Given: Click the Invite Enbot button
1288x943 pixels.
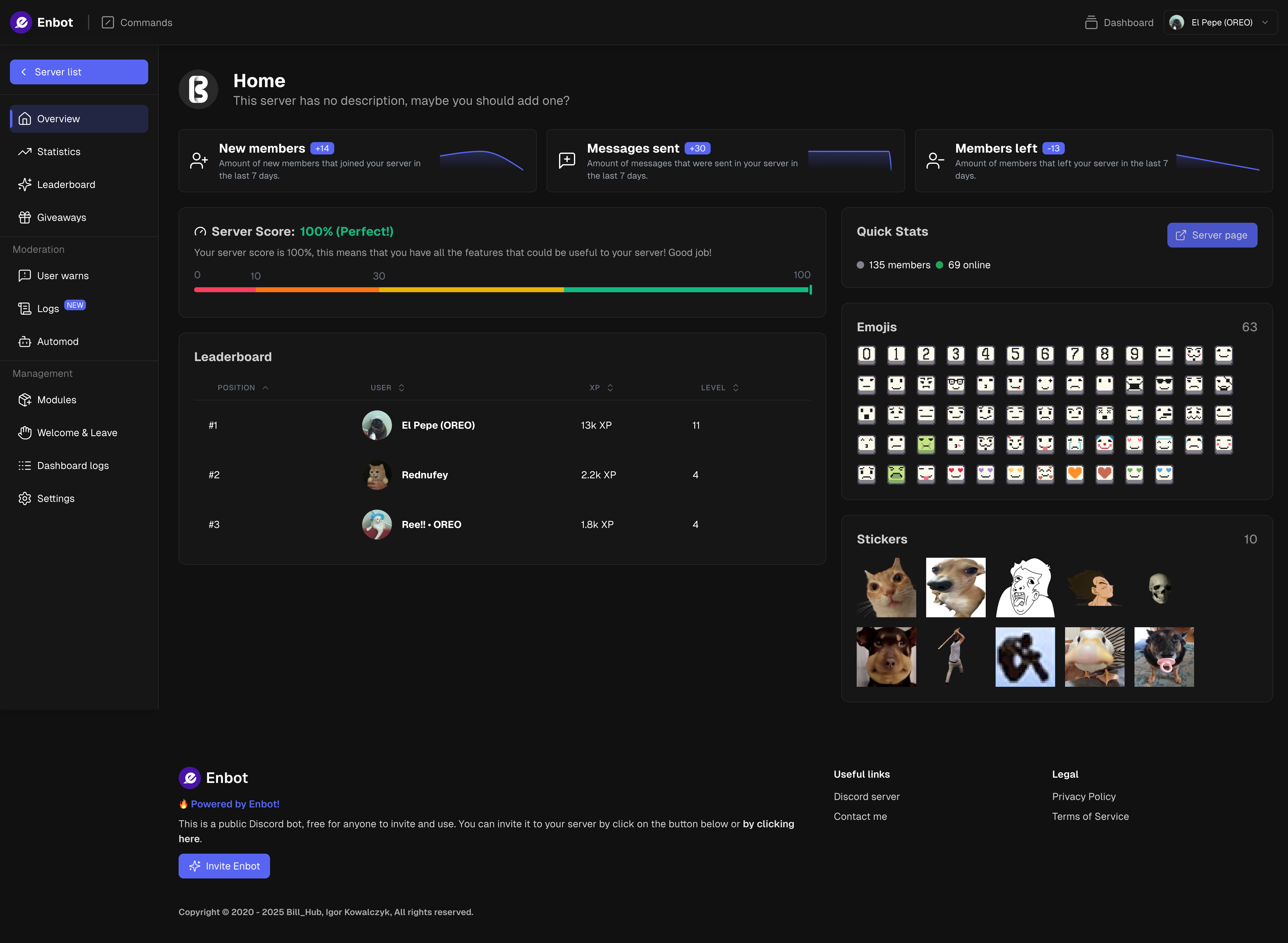Looking at the screenshot, I should 224,866.
